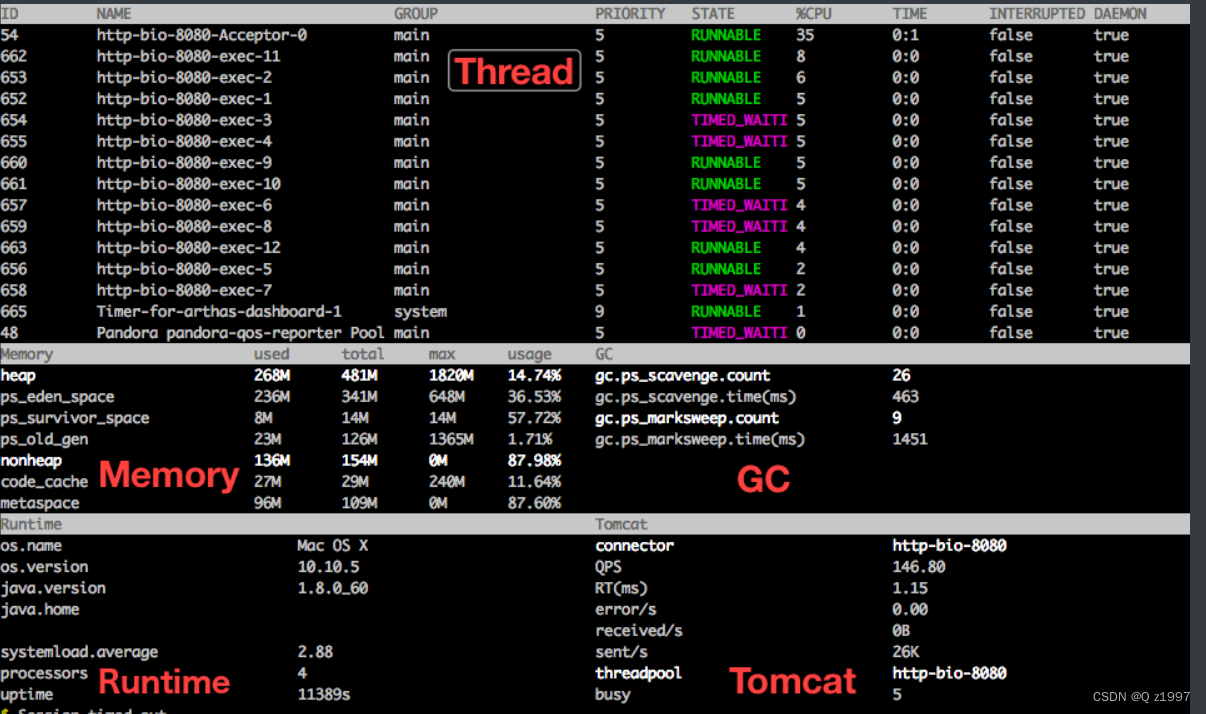Click the PRIORITY column header

[x=630, y=14]
